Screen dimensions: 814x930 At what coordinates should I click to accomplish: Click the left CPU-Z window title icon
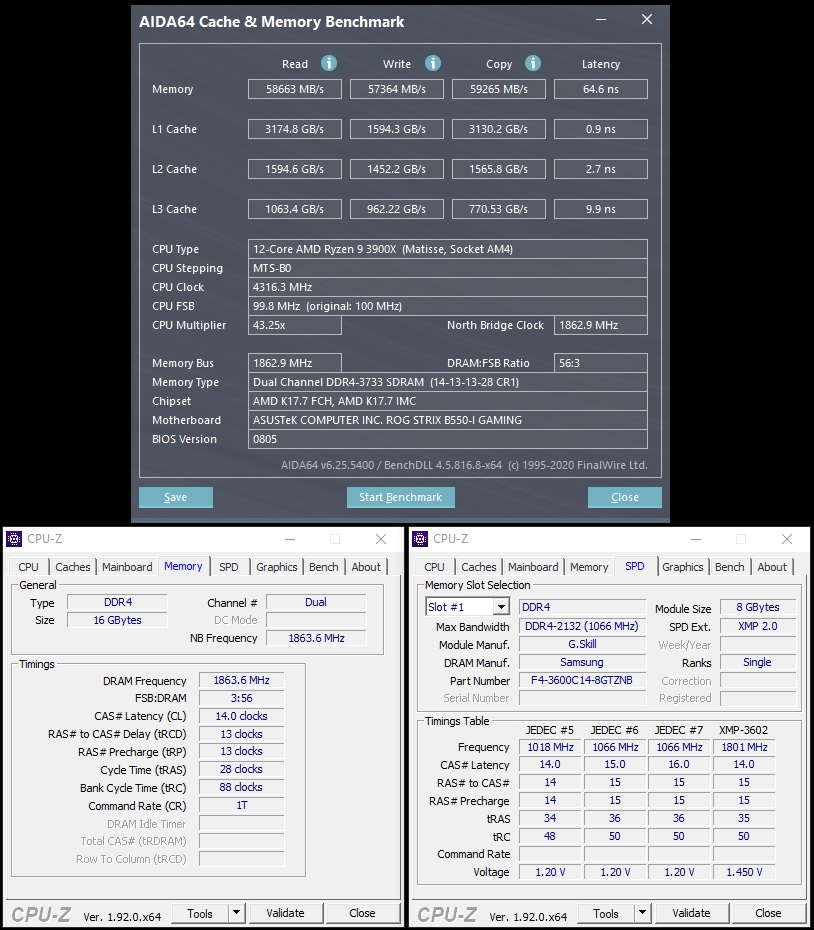pos(14,539)
